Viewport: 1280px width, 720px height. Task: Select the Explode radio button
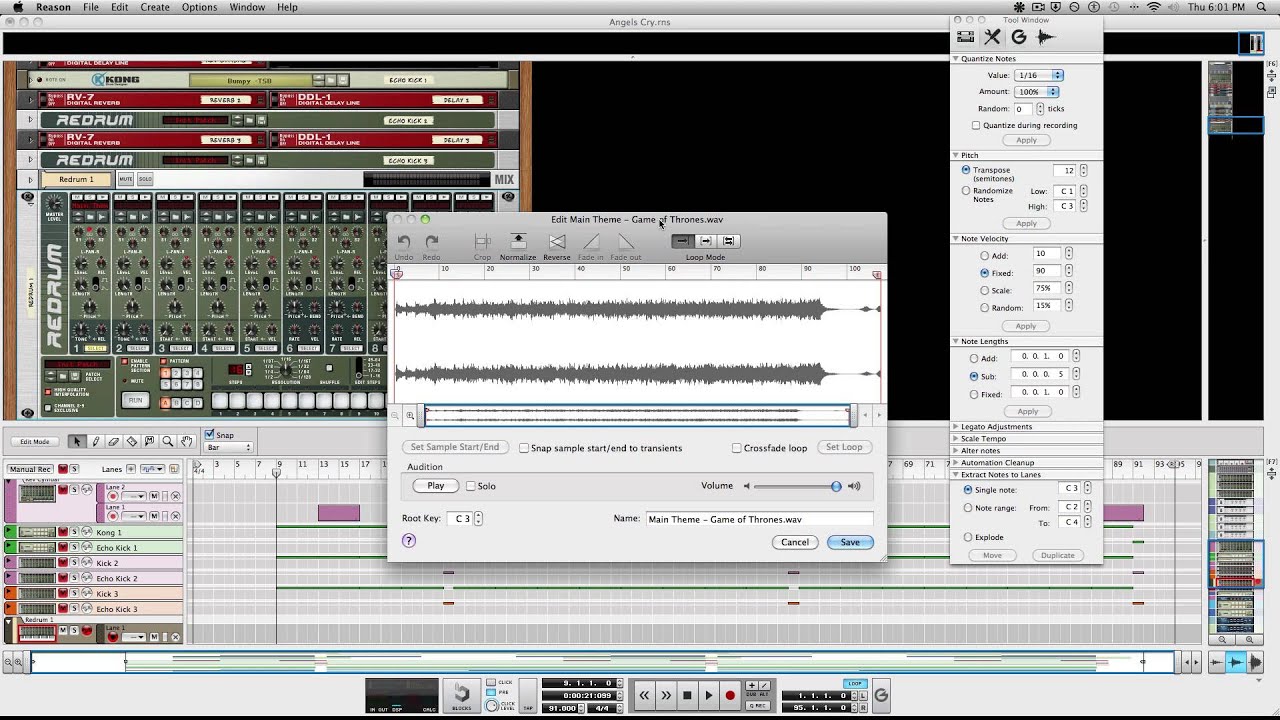[x=967, y=537]
